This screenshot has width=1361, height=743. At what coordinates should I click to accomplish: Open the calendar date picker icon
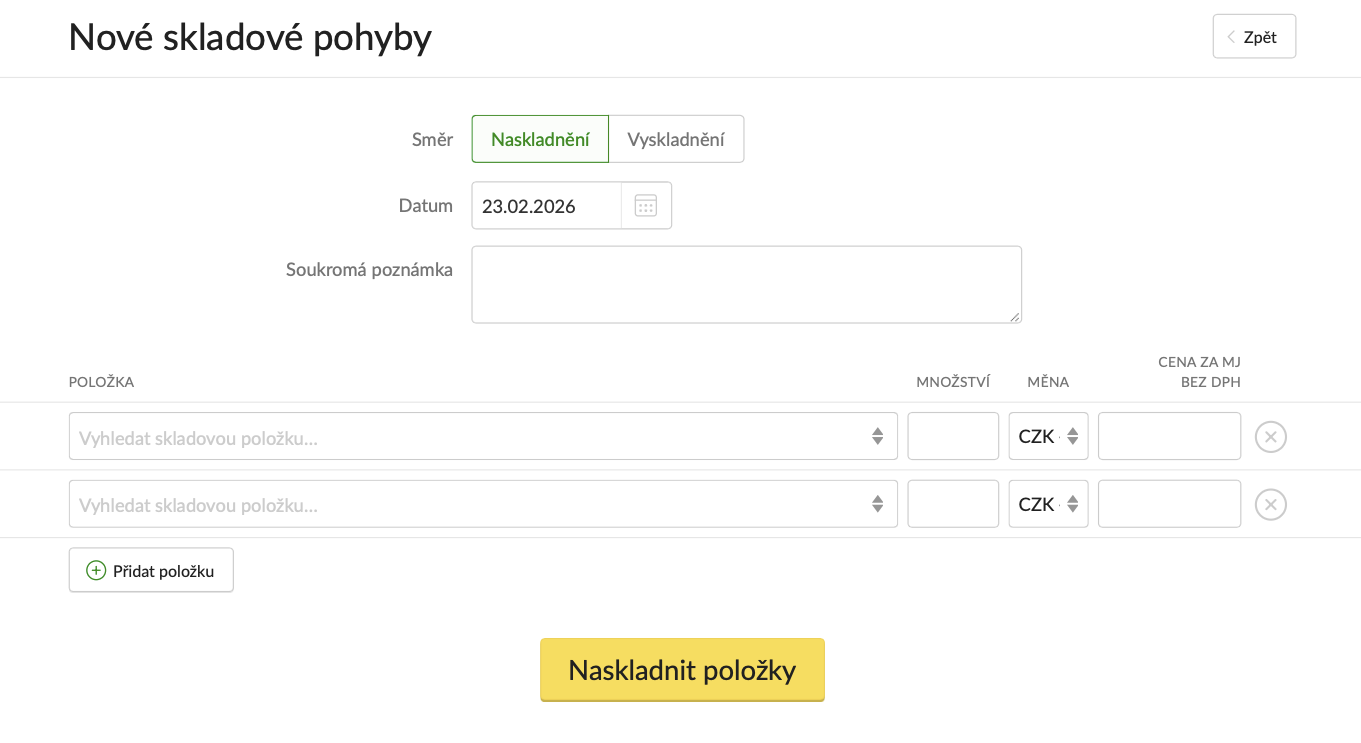coord(645,204)
